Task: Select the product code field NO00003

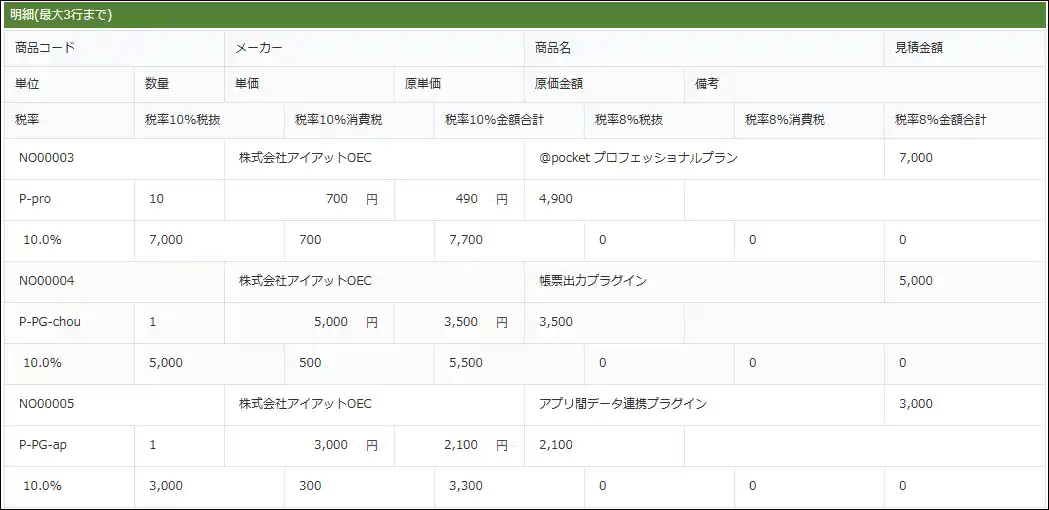Action: 47,158
